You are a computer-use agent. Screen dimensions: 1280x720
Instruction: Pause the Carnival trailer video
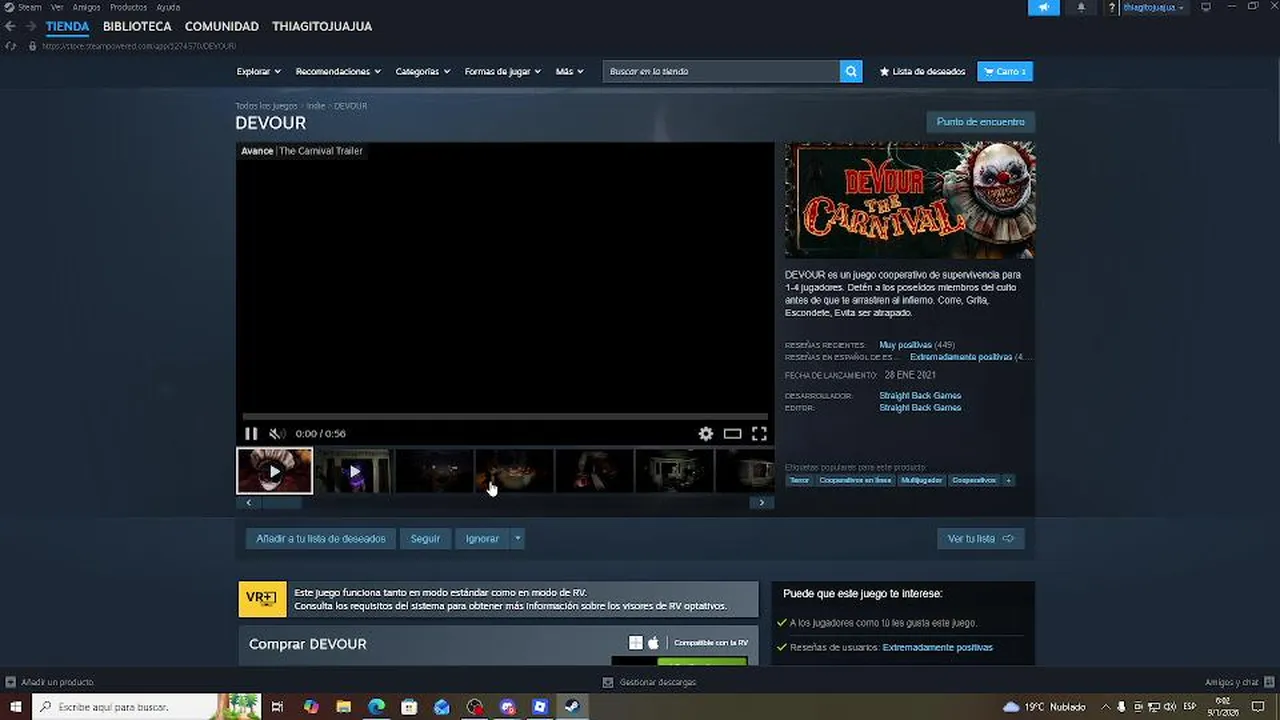tap(251, 433)
